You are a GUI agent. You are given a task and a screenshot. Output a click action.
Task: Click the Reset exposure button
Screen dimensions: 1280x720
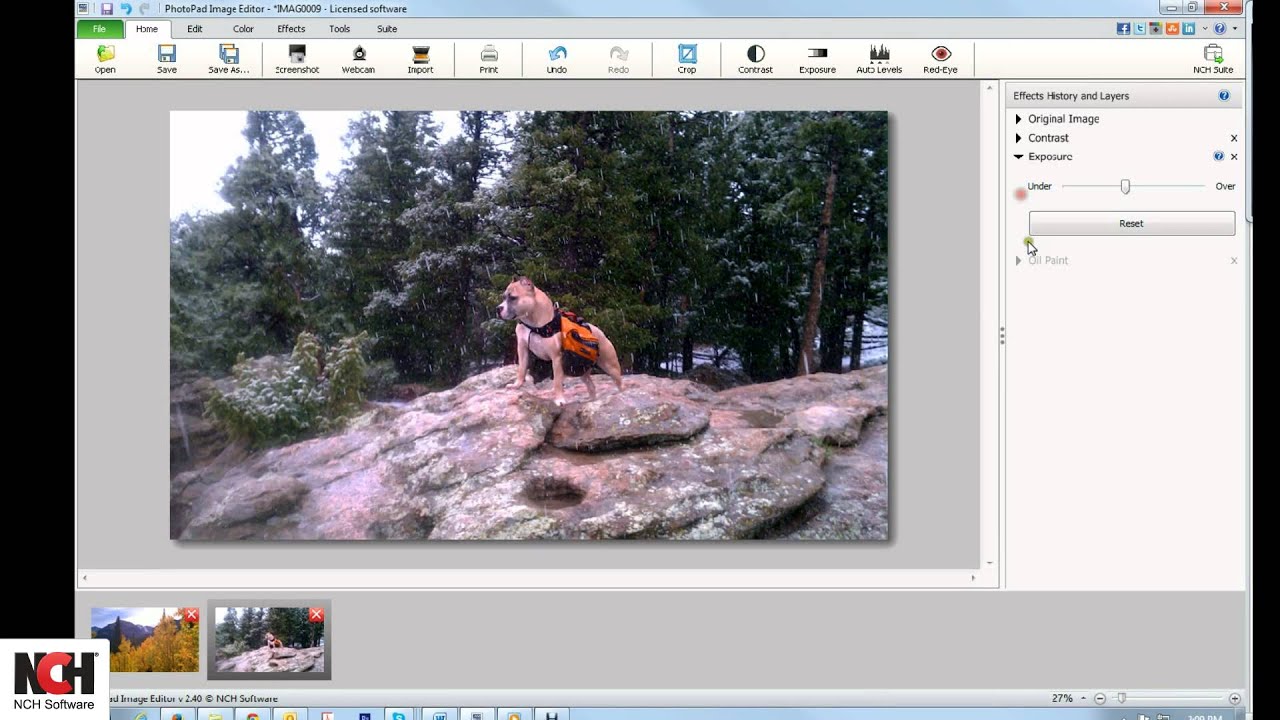click(1132, 224)
